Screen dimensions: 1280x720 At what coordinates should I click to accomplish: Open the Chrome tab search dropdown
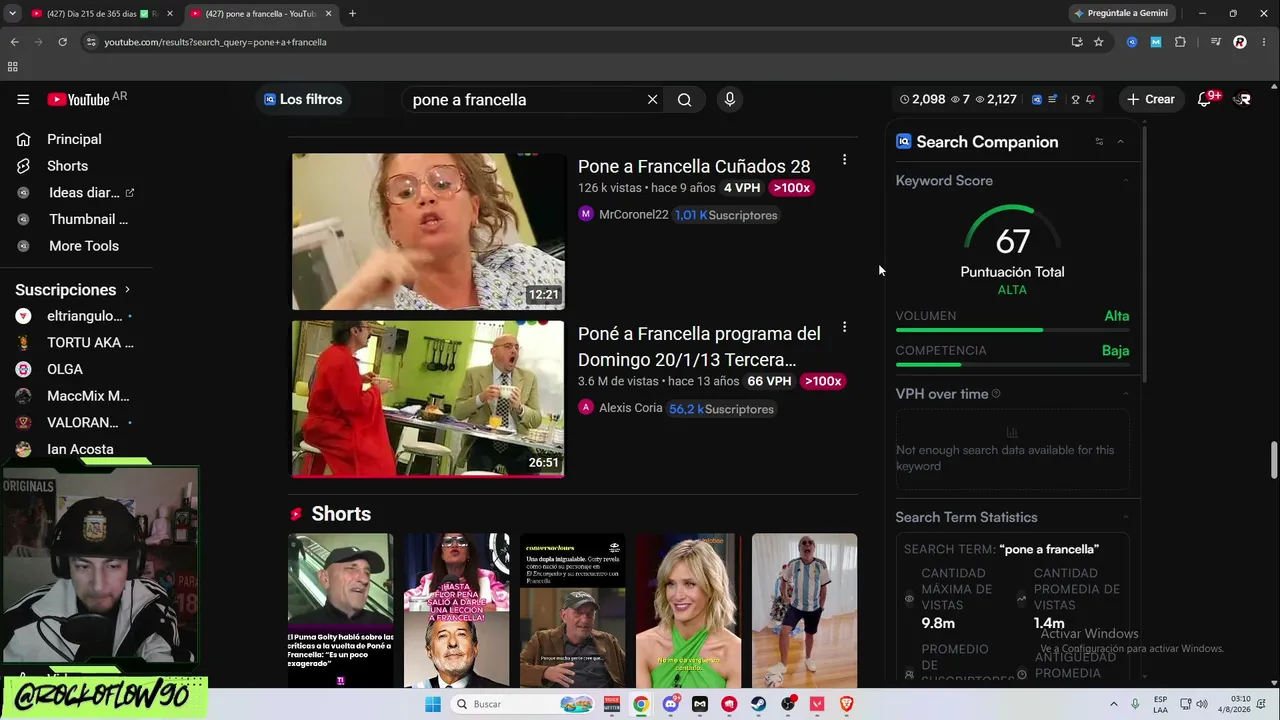tap(12, 13)
